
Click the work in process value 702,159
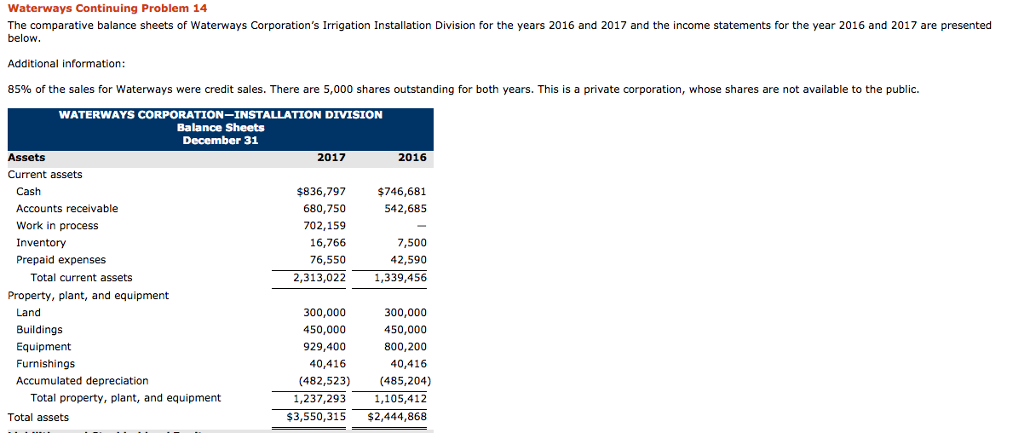click(x=325, y=225)
